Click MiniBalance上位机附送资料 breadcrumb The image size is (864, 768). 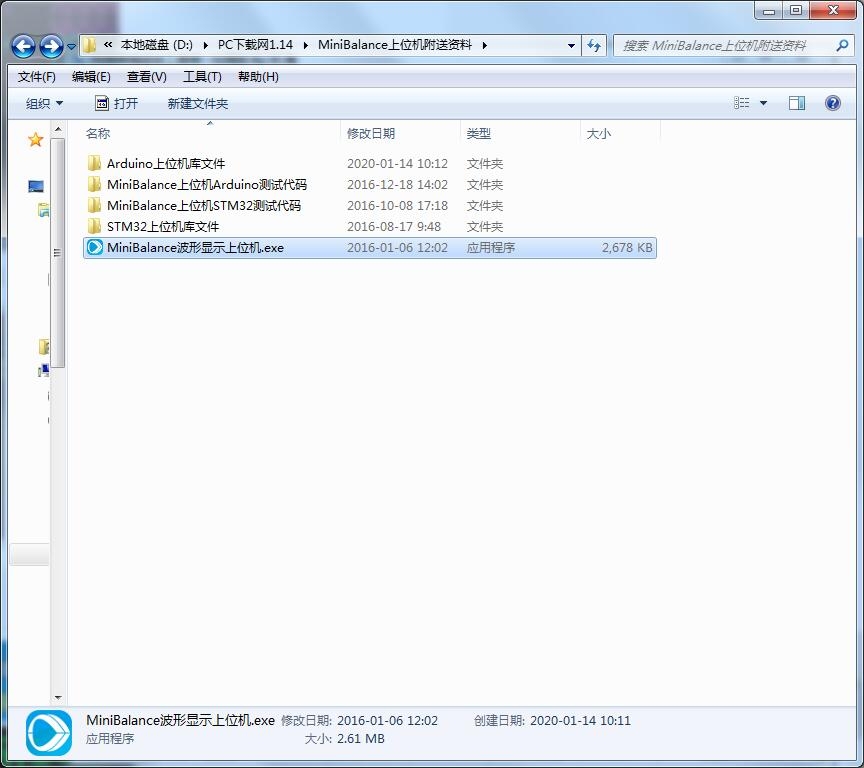click(395, 45)
